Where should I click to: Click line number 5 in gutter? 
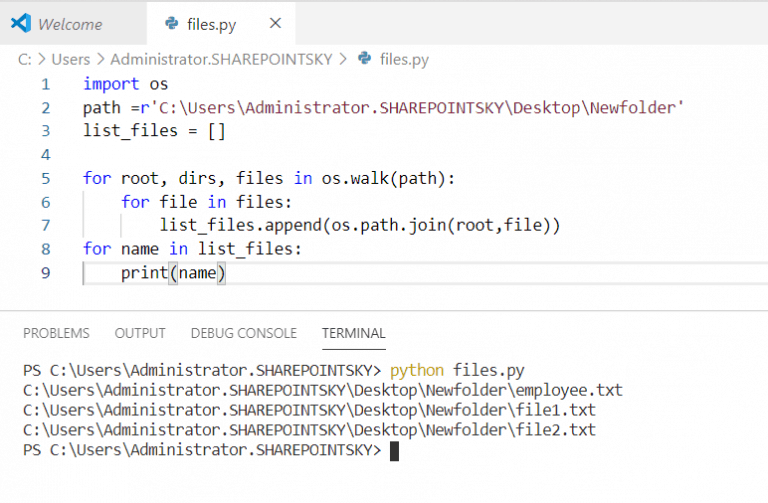coord(46,178)
